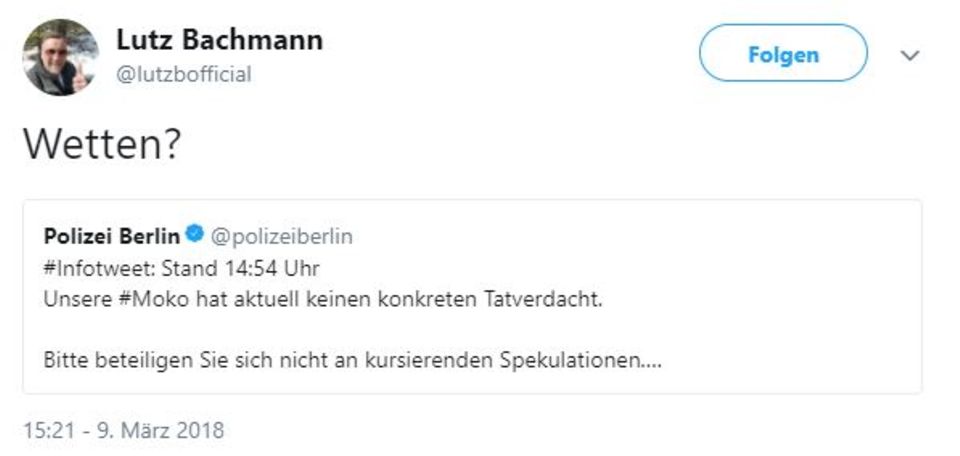Click the blue verified badge icon
The width and height of the screenshot is (960, 456).
point(195,236)
